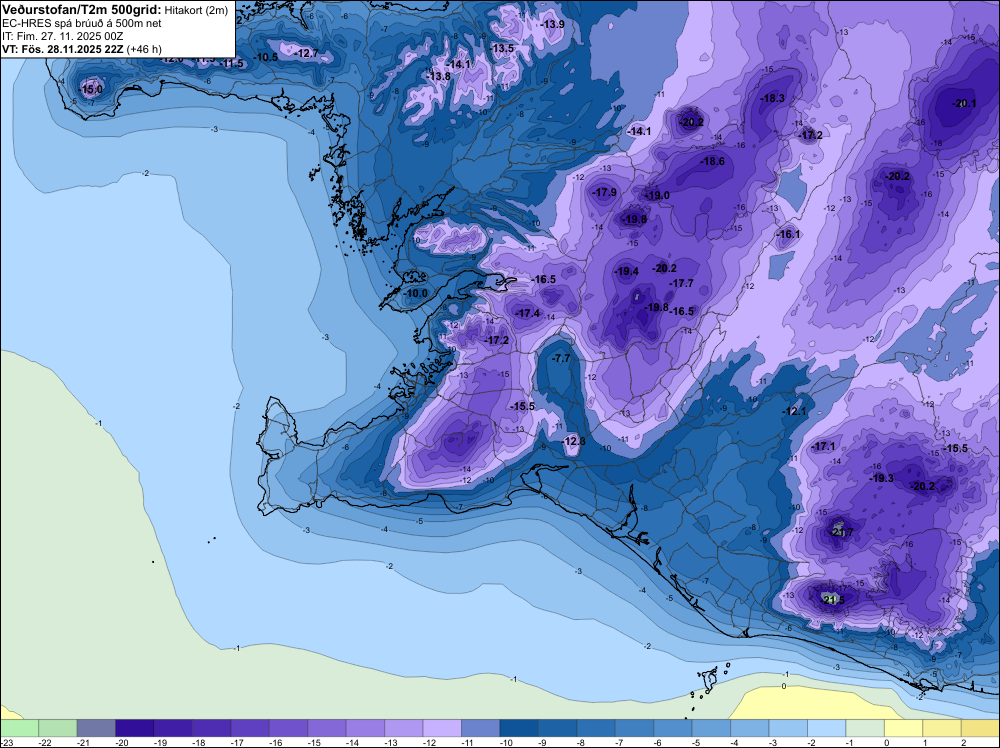Click the legend scale number -5
This screenshot has height=748, width=1000.
(x=695, y=742)
